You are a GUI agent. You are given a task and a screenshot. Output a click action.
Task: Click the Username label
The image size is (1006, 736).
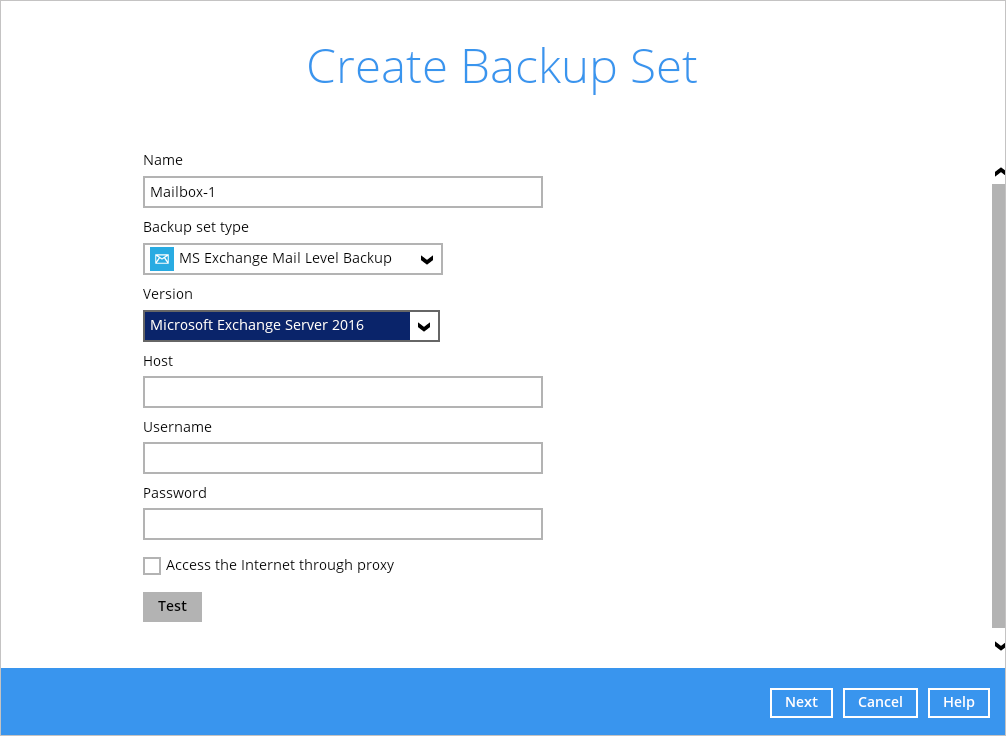(x=177, y=427)
